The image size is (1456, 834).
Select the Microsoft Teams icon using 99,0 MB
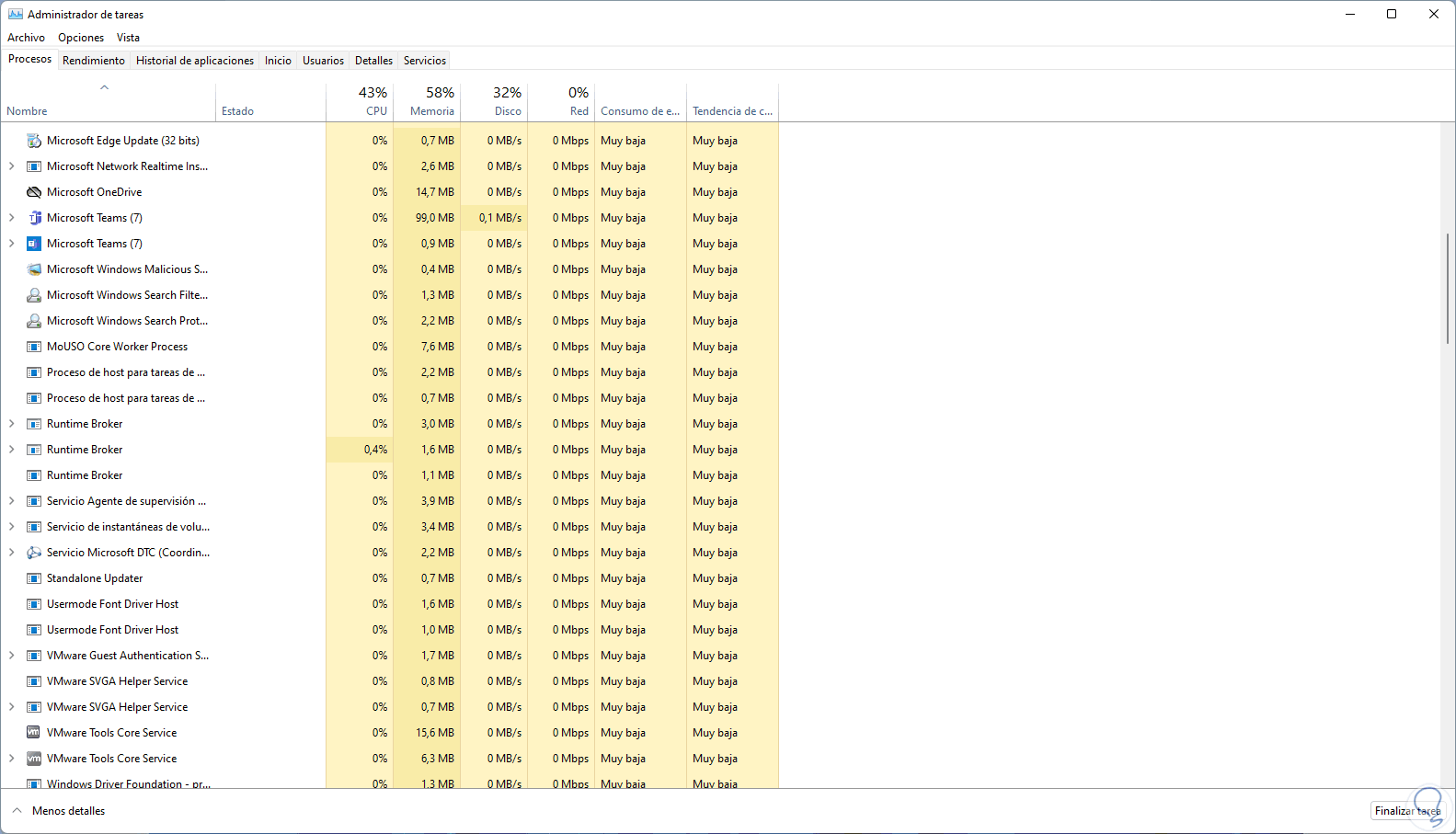click(x=34, y=218)
